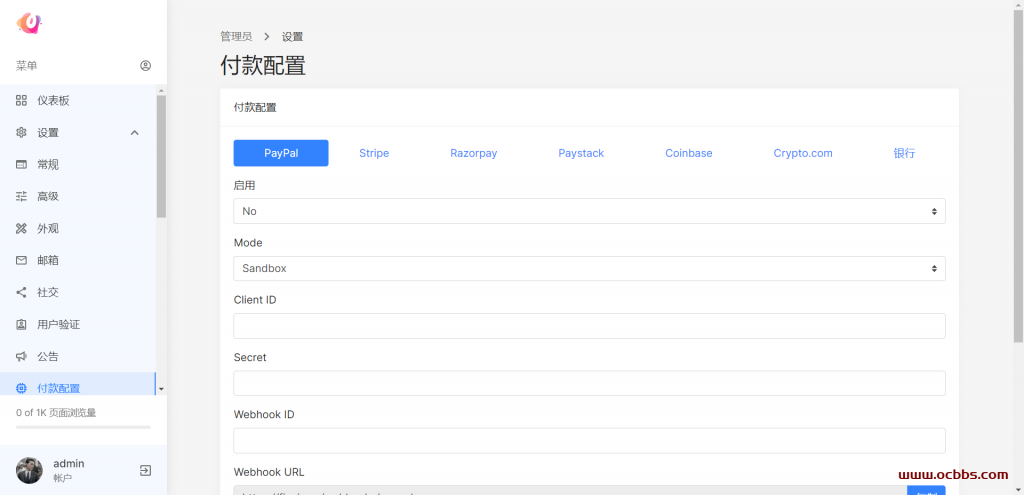Select the PayPal tab
Image resolution: width=1024 pixels, height=495 pixels.
click(x=281, y=153)
